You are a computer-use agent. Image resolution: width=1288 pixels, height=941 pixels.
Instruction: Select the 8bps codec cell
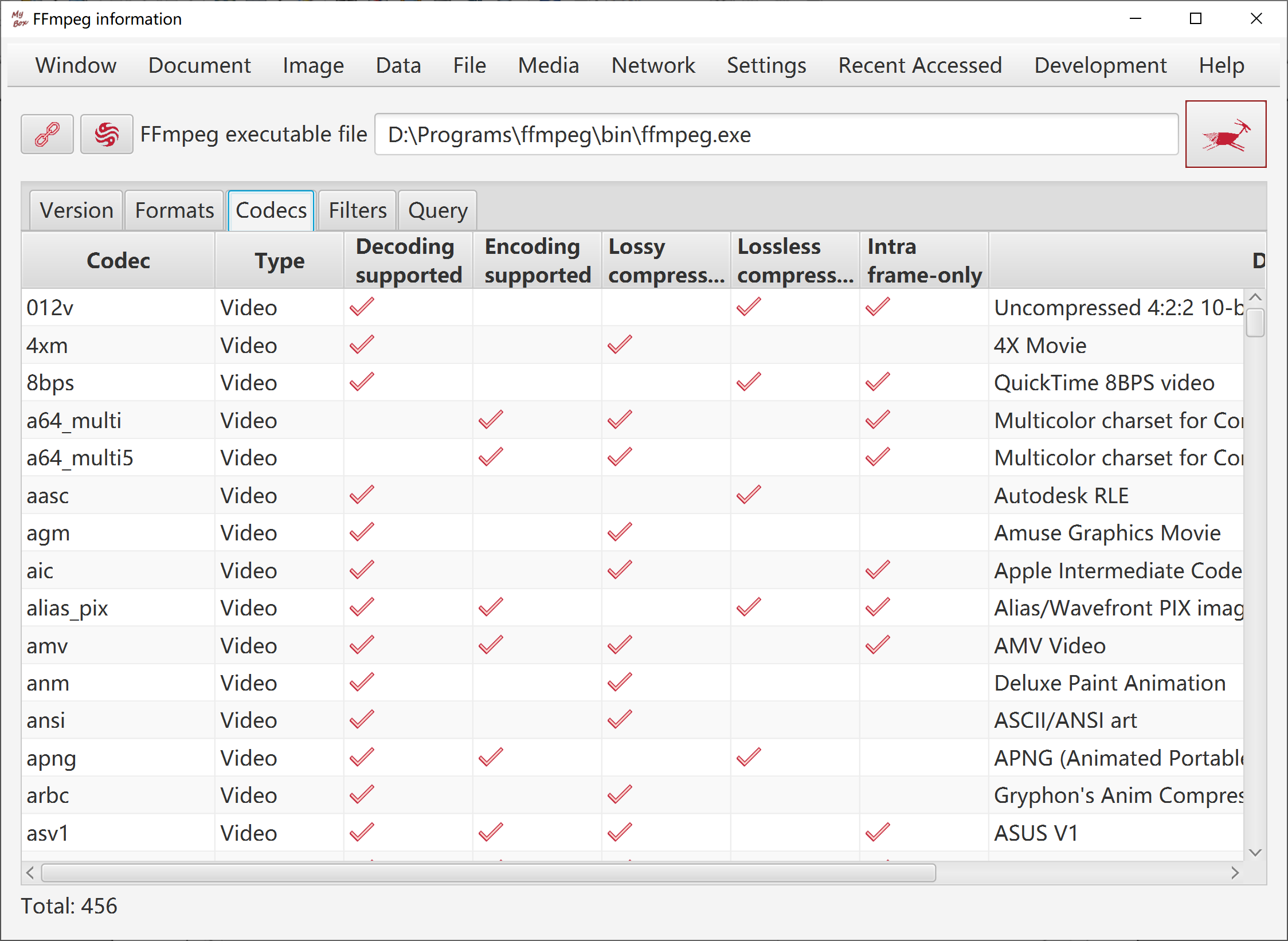coord(118,383)
